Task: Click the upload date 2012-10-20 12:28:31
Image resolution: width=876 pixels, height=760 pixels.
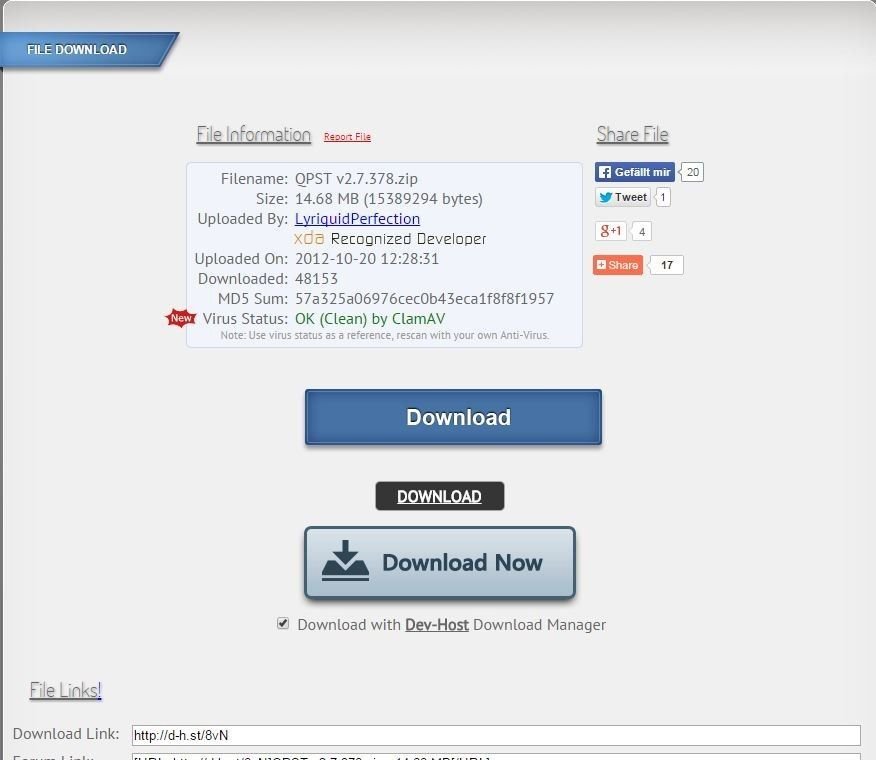Action: coord(367,259)
